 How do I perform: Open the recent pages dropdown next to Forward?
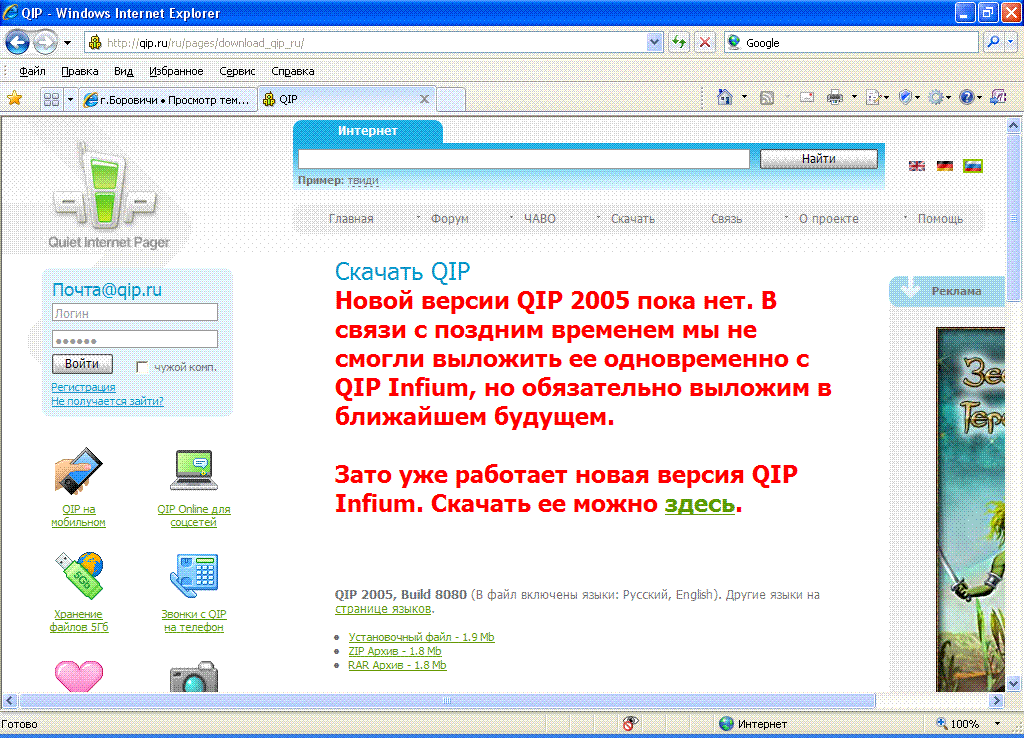click(67, 43)
